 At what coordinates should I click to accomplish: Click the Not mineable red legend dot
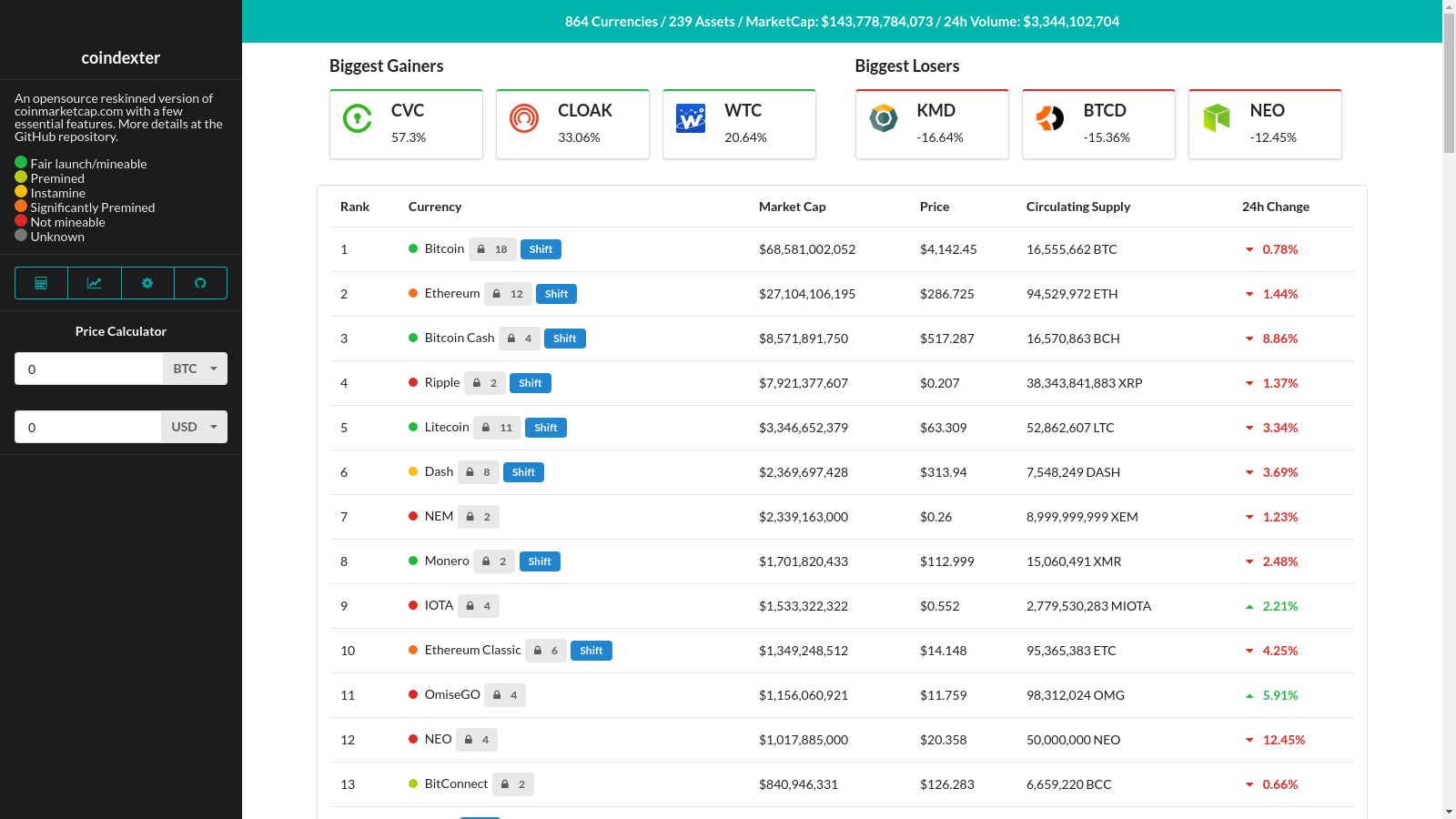click(21, 220)
